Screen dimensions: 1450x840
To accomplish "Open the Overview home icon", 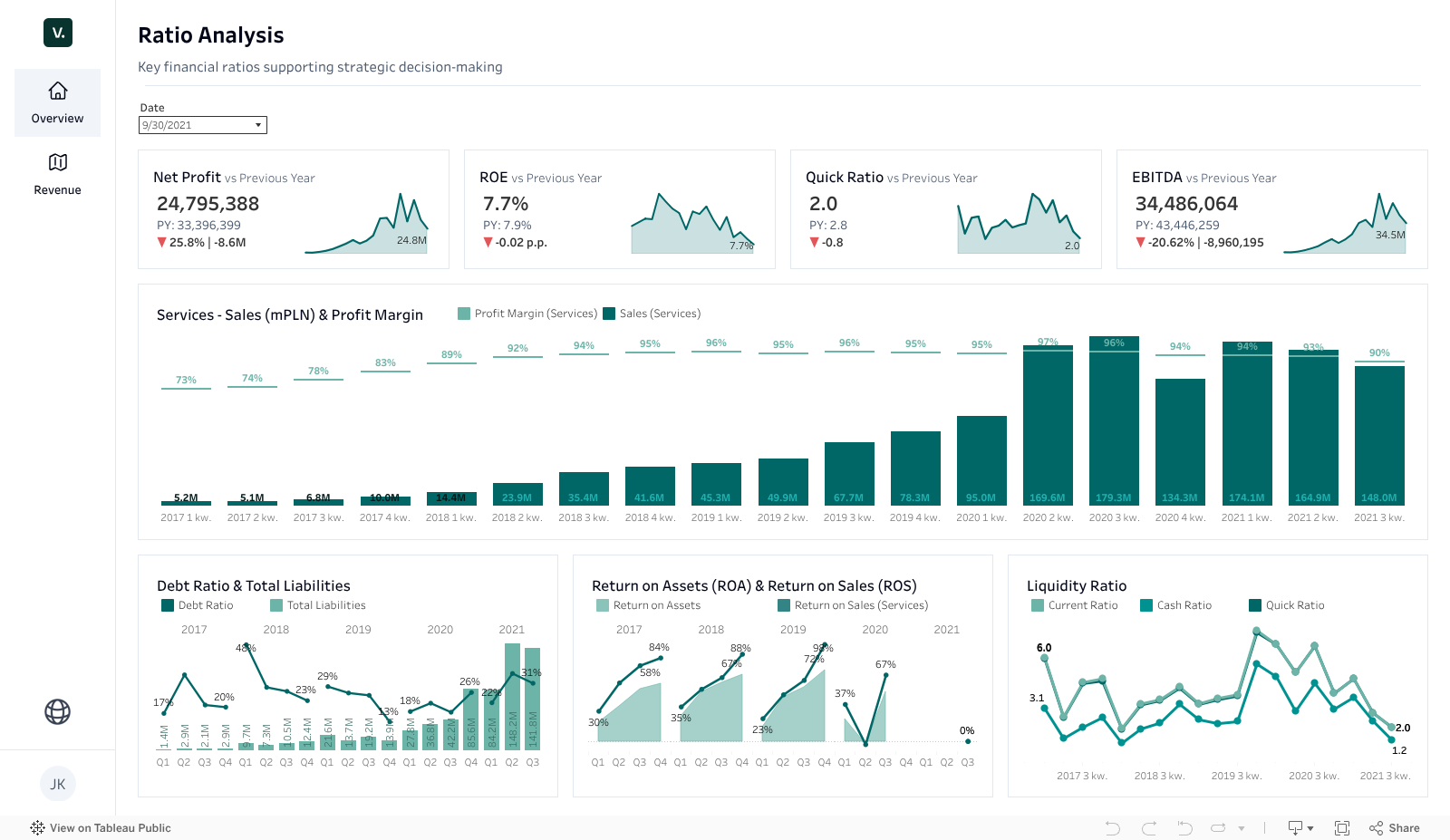I will pyautogui.click(x=58, y=91).
